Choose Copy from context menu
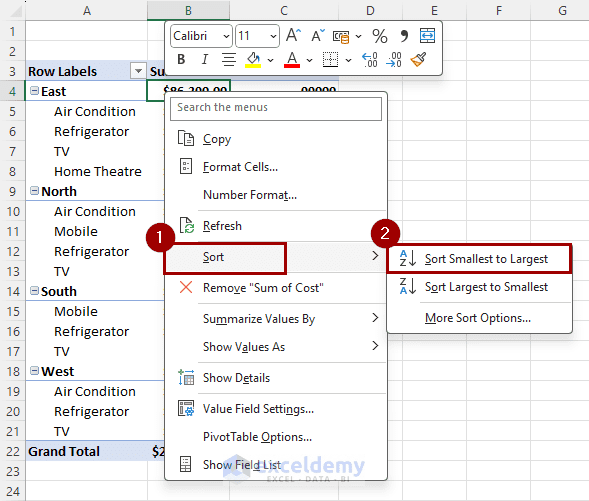The height and width of the screenshot is (501, 589). (x=276, y=139)
